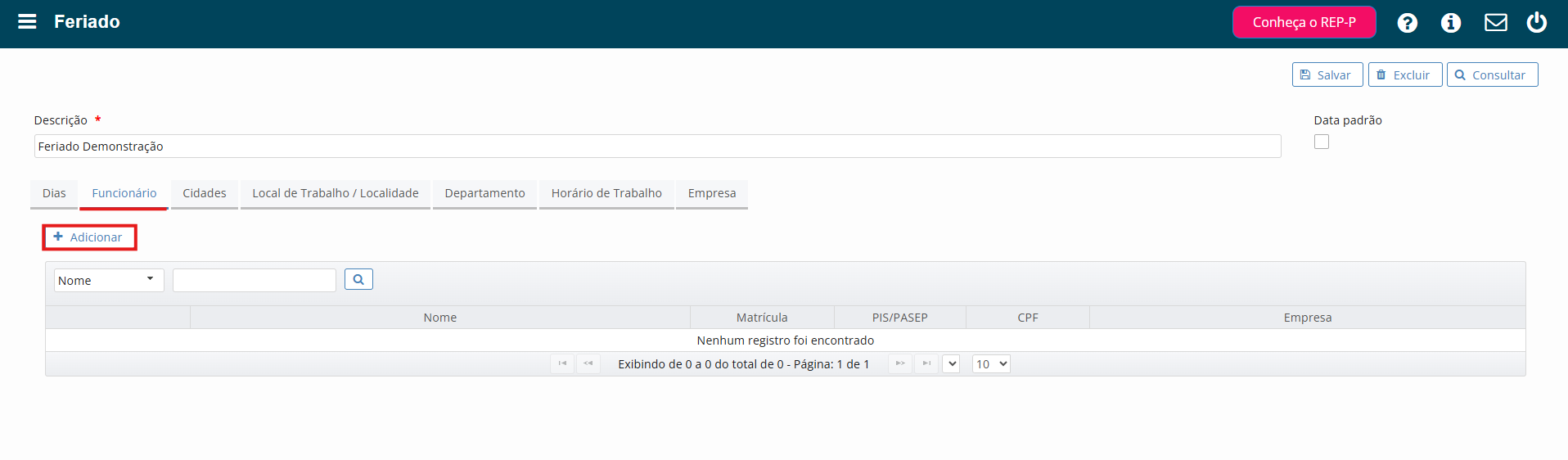Click the Empresa column header
The height and width of the screenshot is (460, 1568).
(x=1308, y=318)
